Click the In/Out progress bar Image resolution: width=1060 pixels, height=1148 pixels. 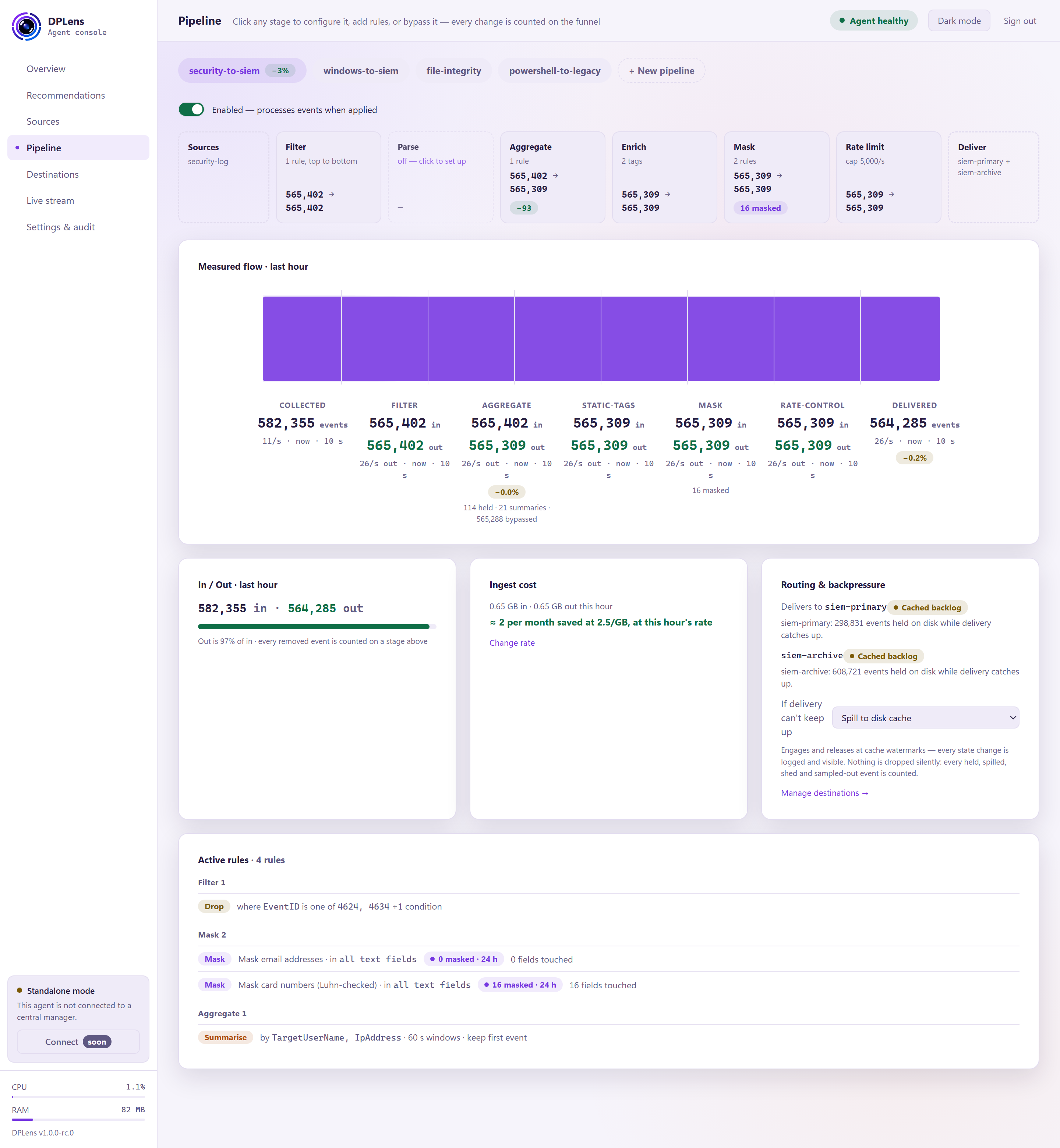[x=317, y=626]
